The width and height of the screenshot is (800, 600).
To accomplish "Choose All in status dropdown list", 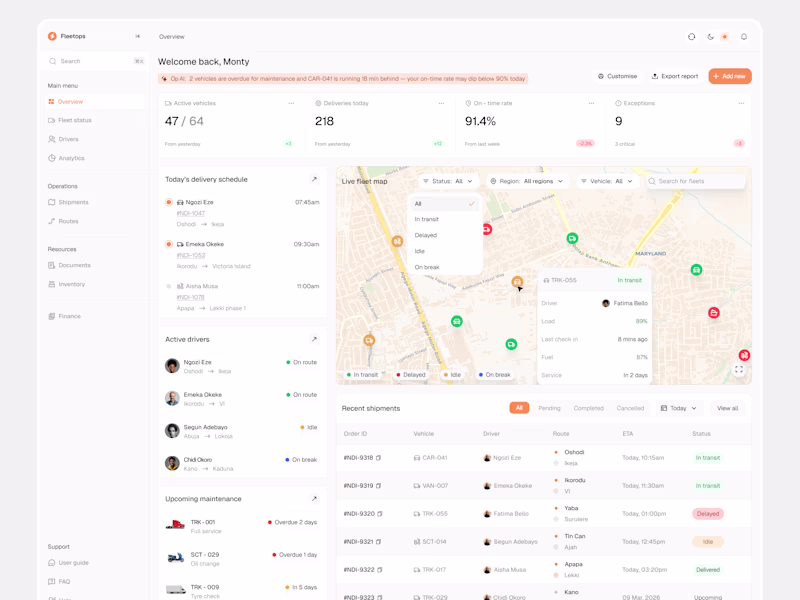I will pos(444,204).
